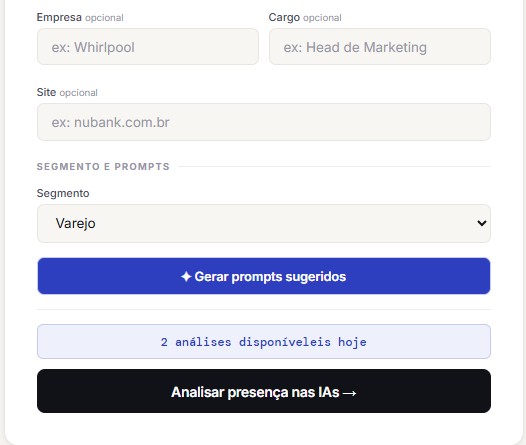The height and width of the screenshot is (445, 526).
Task: Click the divider line beside section heading
Action: point(334,166)
